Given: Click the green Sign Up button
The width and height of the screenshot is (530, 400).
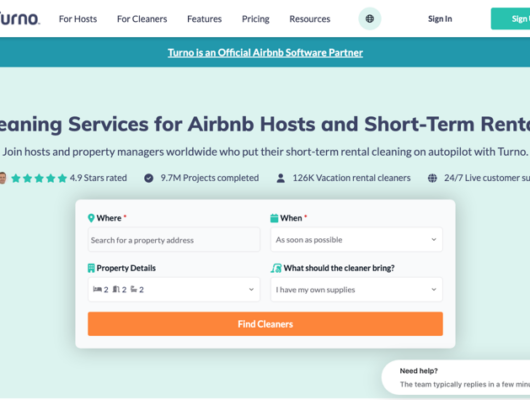Looking at the screenshot, I should (510, 19).
